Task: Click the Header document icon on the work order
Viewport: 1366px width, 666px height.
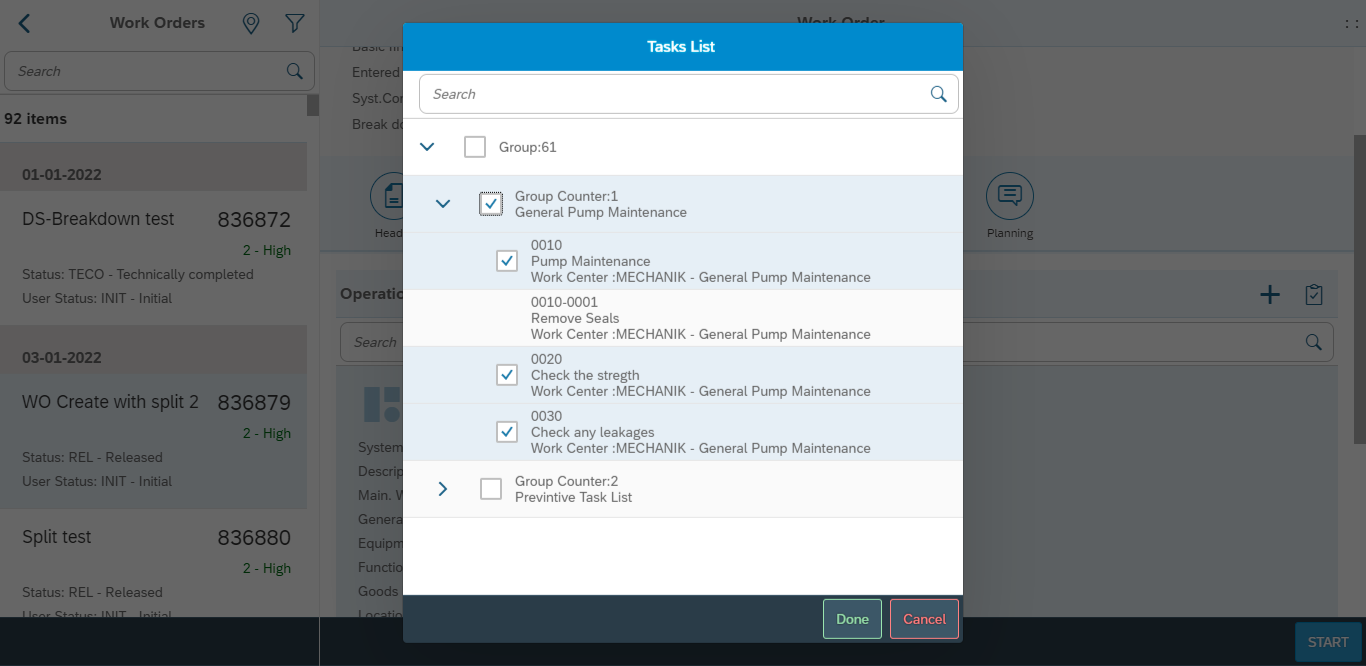Action: click(390, 198)
